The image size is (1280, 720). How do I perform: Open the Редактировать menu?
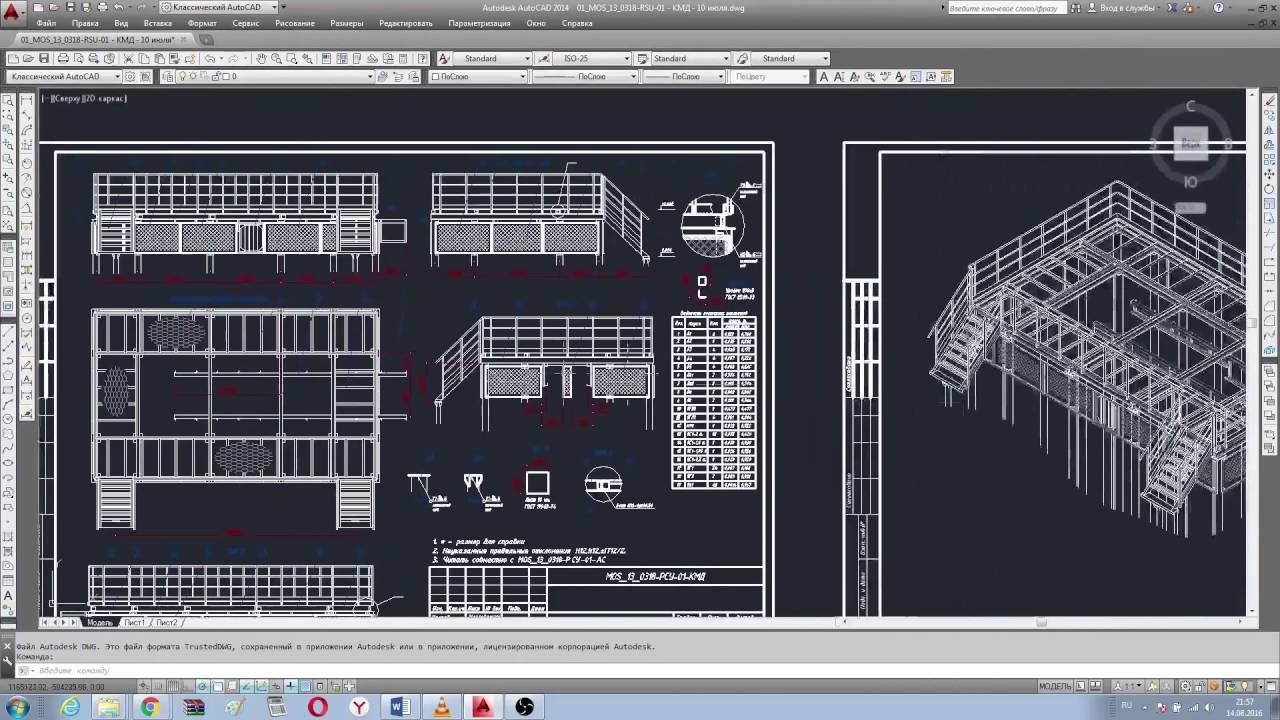tap(406, 23)
